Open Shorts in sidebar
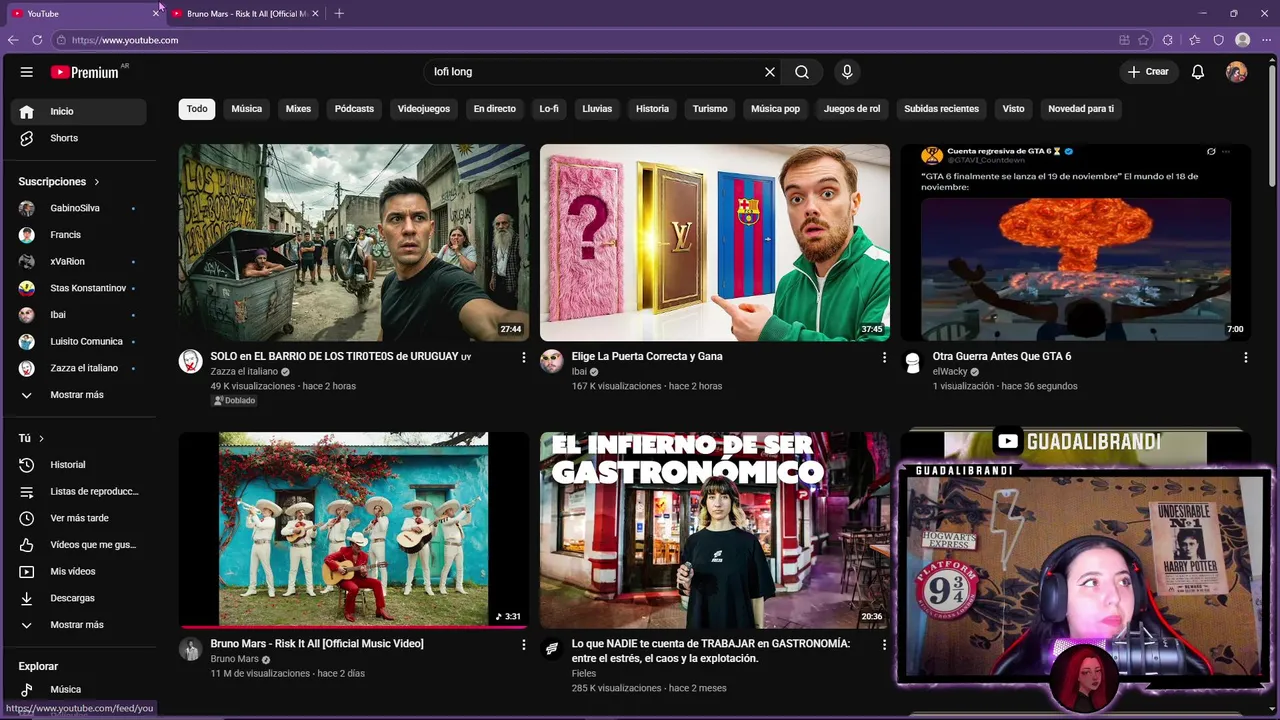 (80, 138)
